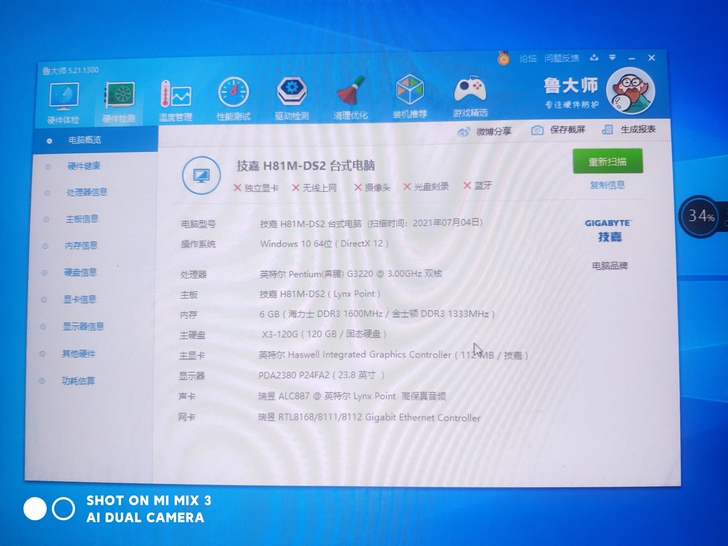Click the X3-120G solid-state disk value
This screenshot has width=728, height=546.
click(324, 334)
